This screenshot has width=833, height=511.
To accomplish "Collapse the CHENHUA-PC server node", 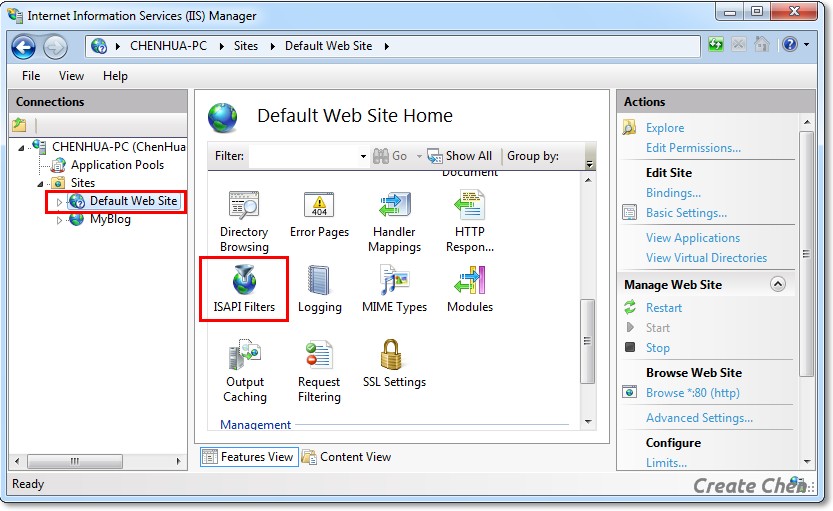I will [21, 148].
